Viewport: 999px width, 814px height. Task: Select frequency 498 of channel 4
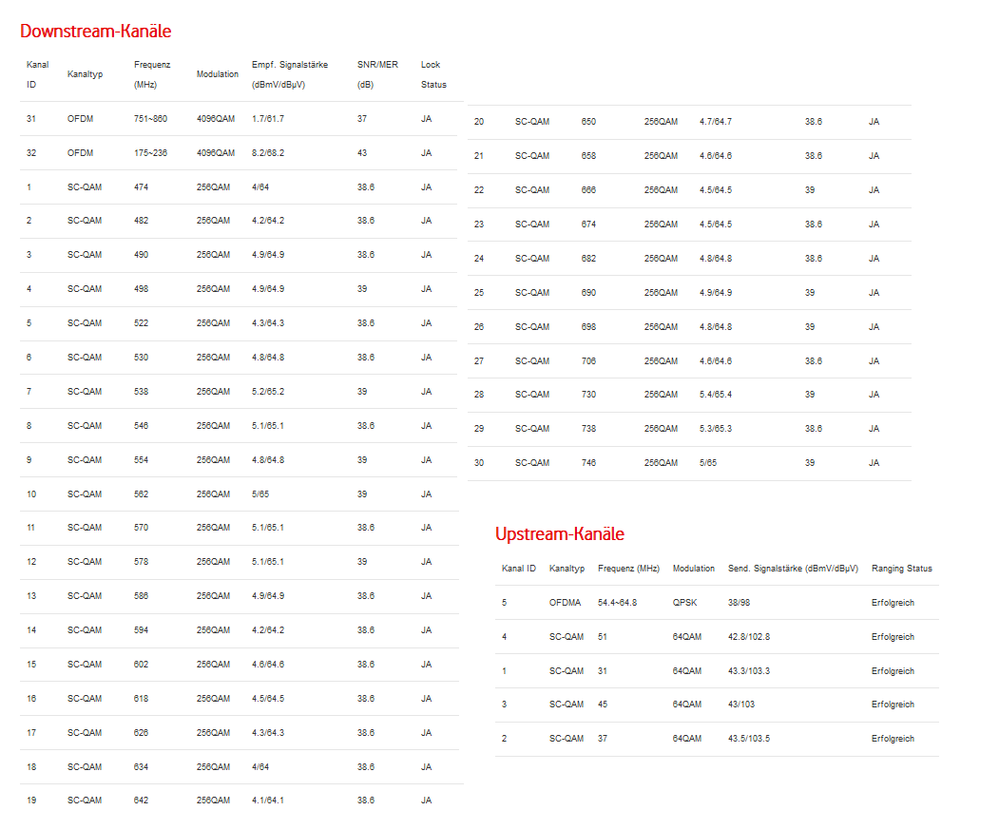141,289
